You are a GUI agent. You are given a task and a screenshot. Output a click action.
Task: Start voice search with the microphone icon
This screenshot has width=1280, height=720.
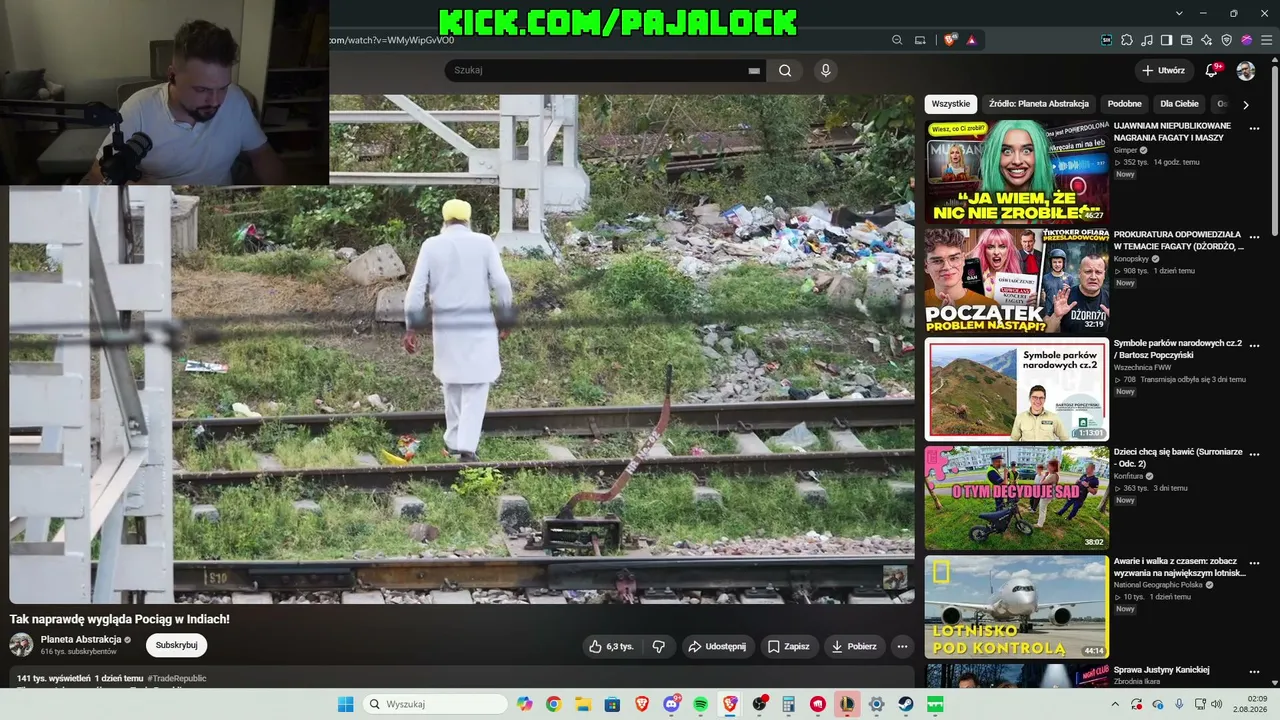pyautogui.click(x=825, y=70)
